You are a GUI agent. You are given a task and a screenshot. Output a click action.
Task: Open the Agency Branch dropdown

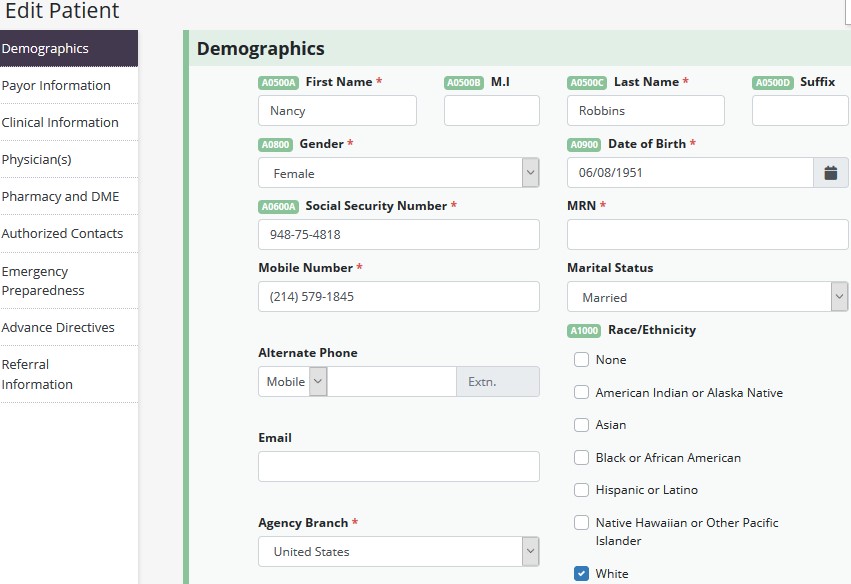398,551
